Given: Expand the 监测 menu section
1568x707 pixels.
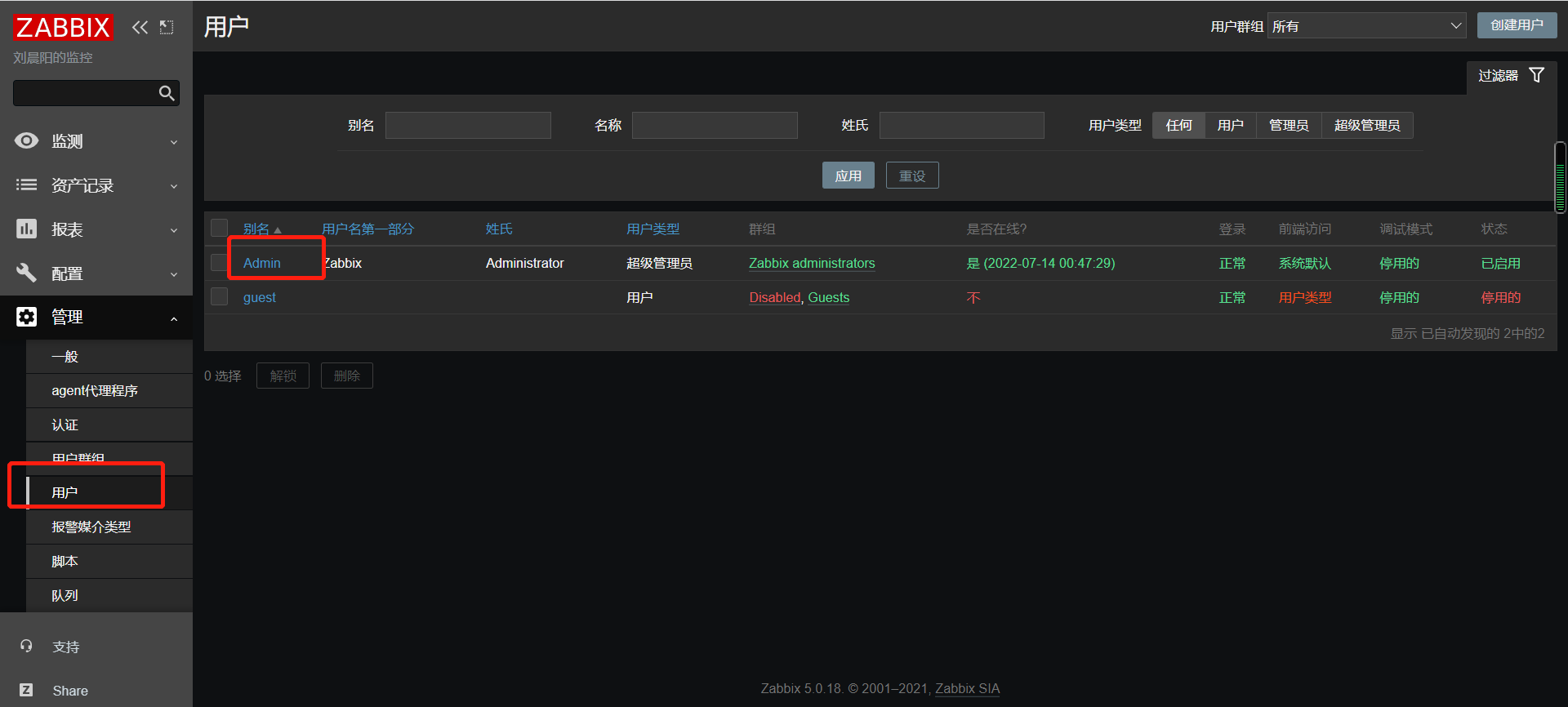Looking at the screenshot, I should click(x=96, y=141).
